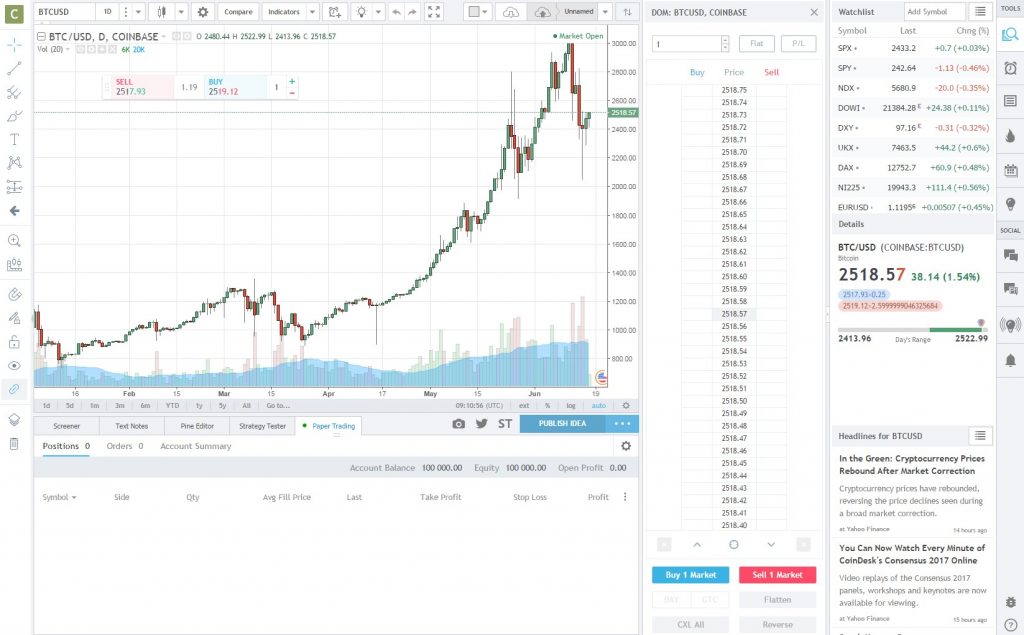
Task: Create an alert with the alarm-plus icon
Action: [334, 12]
